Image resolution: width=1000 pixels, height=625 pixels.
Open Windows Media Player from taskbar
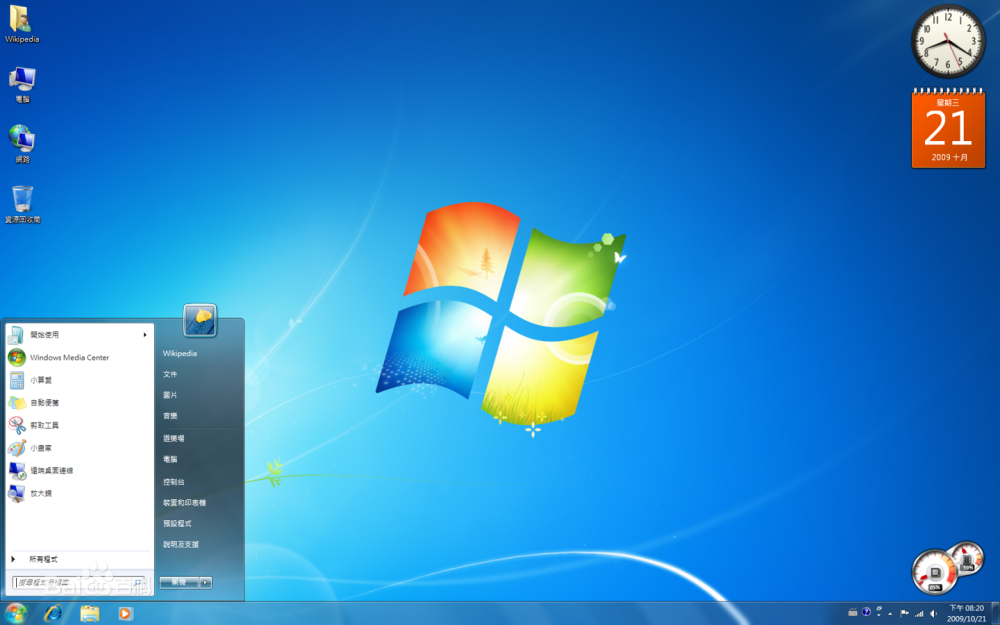pyautogui.click(x=125, y=613)
